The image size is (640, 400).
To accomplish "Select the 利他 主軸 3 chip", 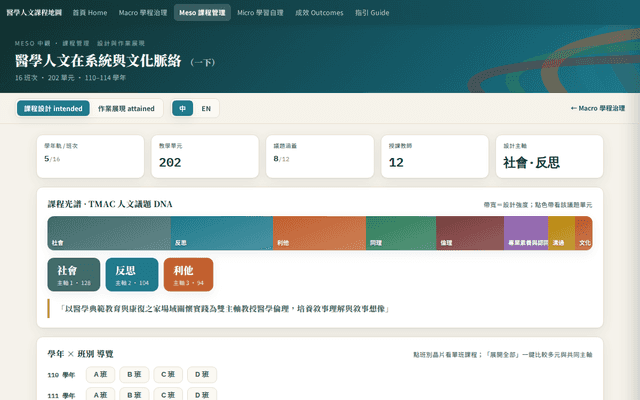I will tap(189, 275).
